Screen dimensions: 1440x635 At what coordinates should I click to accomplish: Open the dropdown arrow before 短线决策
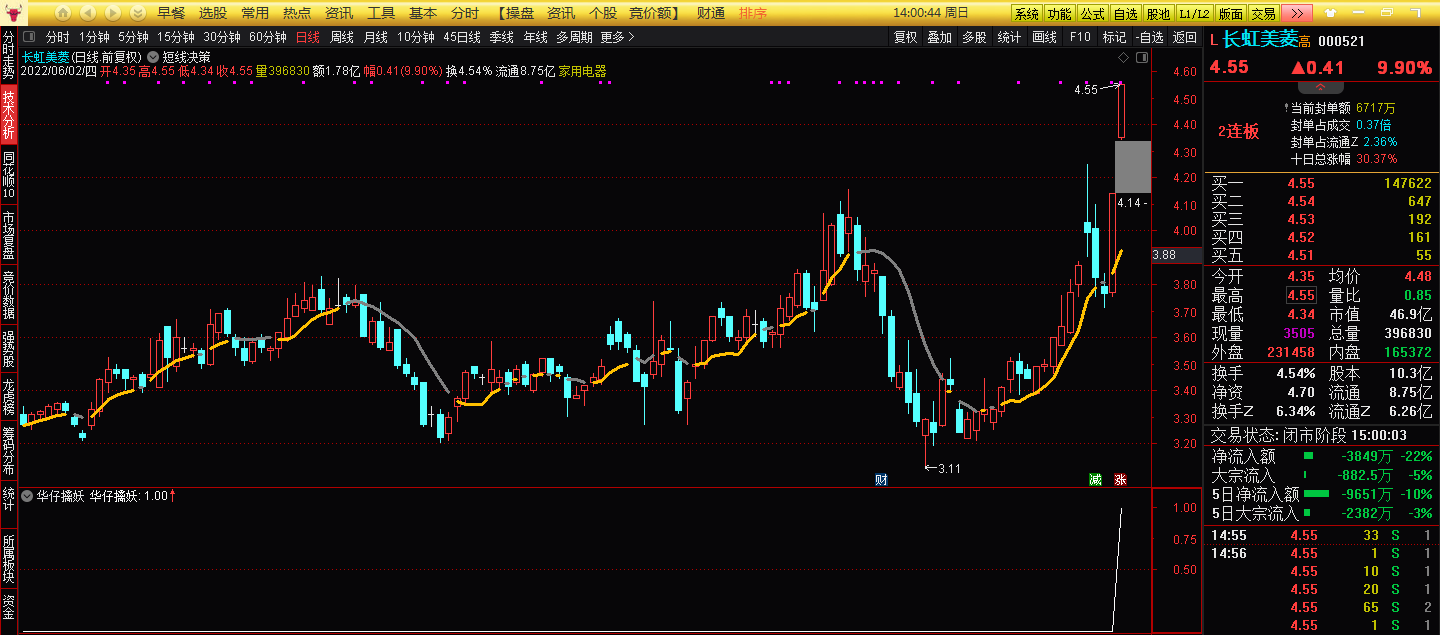[x=152, y=57]
